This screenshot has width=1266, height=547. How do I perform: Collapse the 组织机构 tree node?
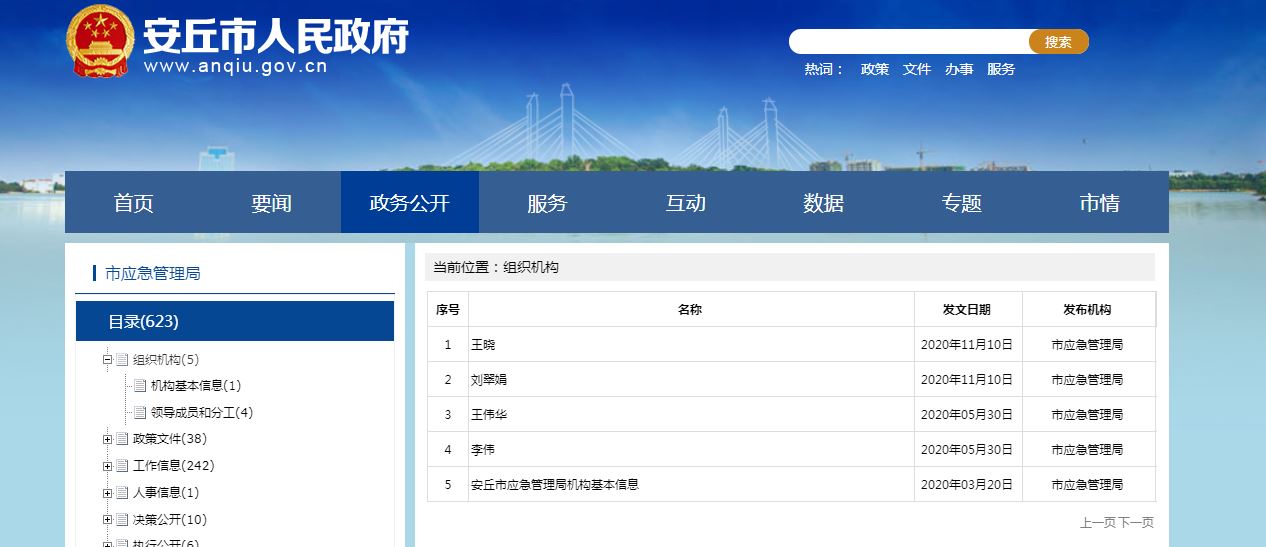pos(107,360)
